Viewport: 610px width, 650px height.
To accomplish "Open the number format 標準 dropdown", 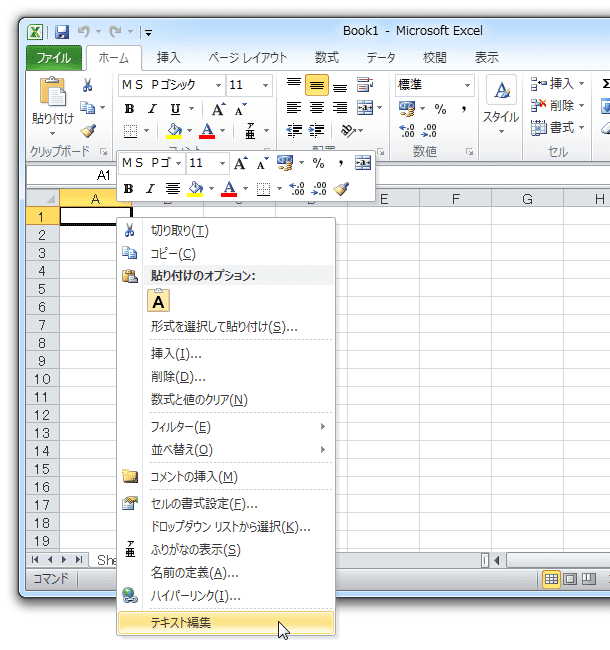I will coord(467,85).
